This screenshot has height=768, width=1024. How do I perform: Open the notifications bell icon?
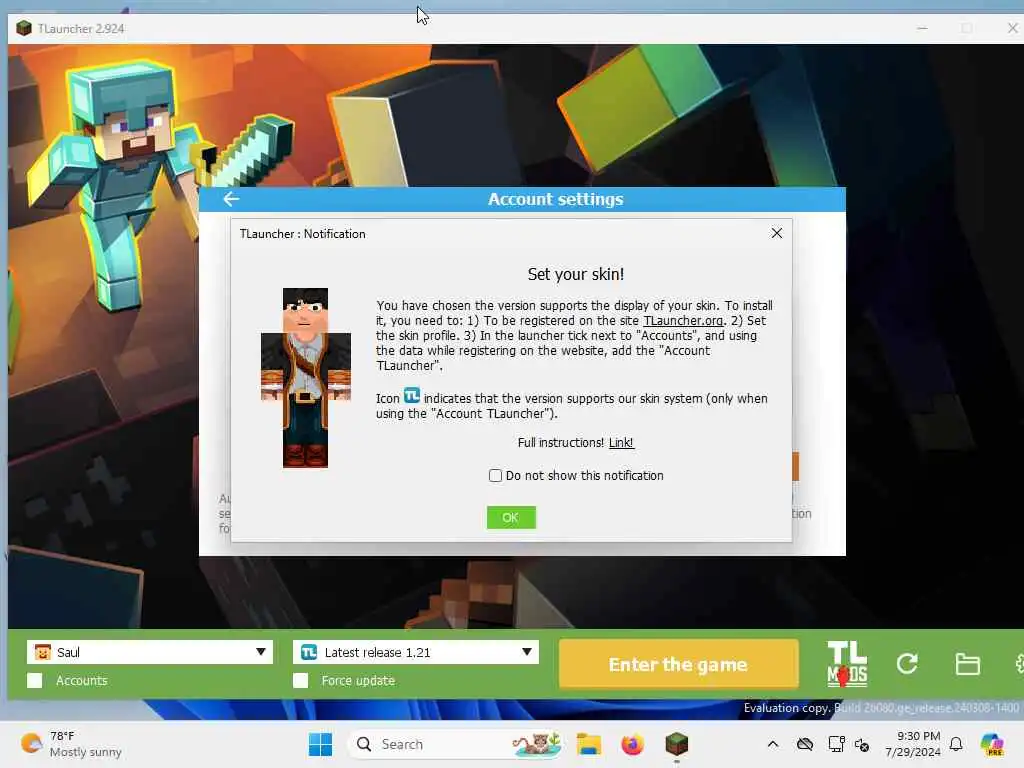[x=956, y=744]
